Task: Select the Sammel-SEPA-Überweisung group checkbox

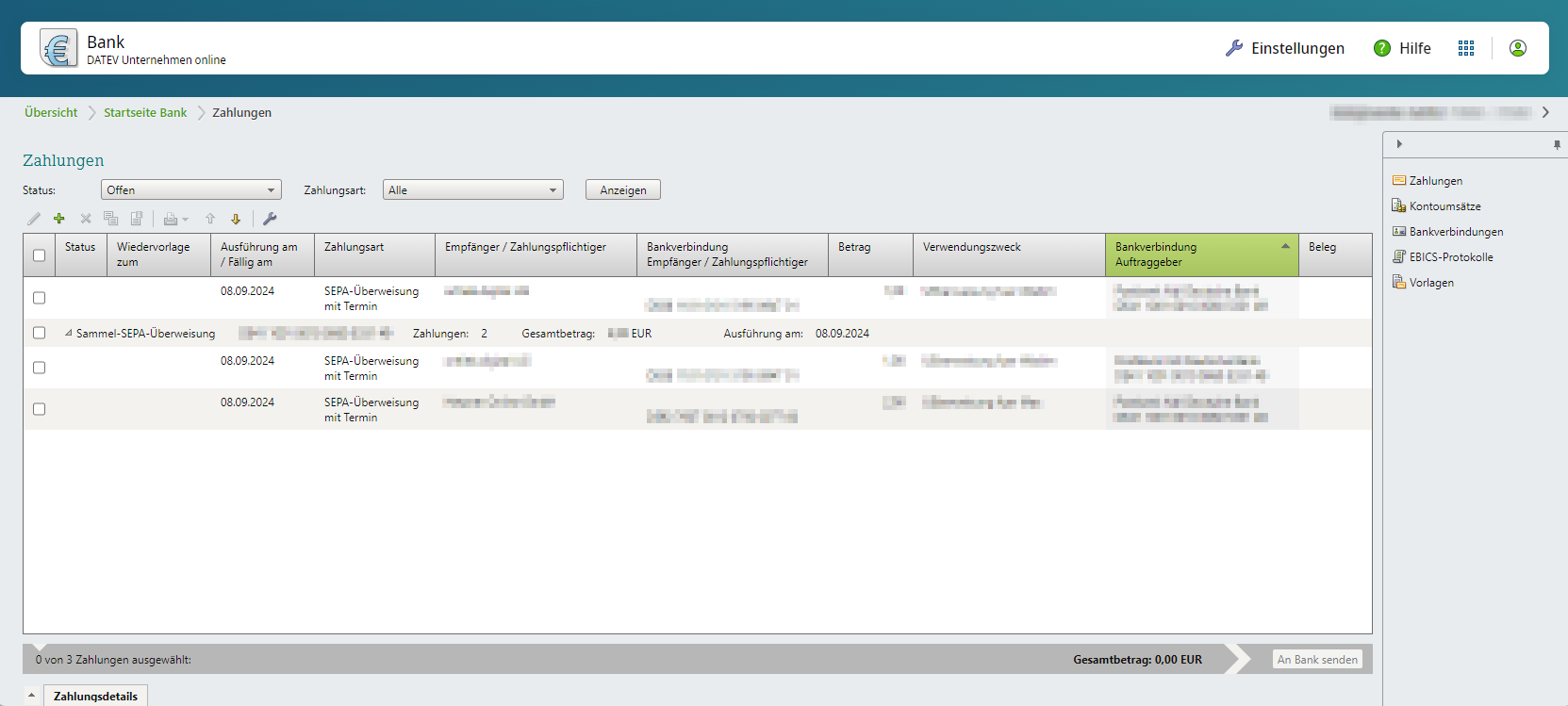Action: (x=39, y=333)
